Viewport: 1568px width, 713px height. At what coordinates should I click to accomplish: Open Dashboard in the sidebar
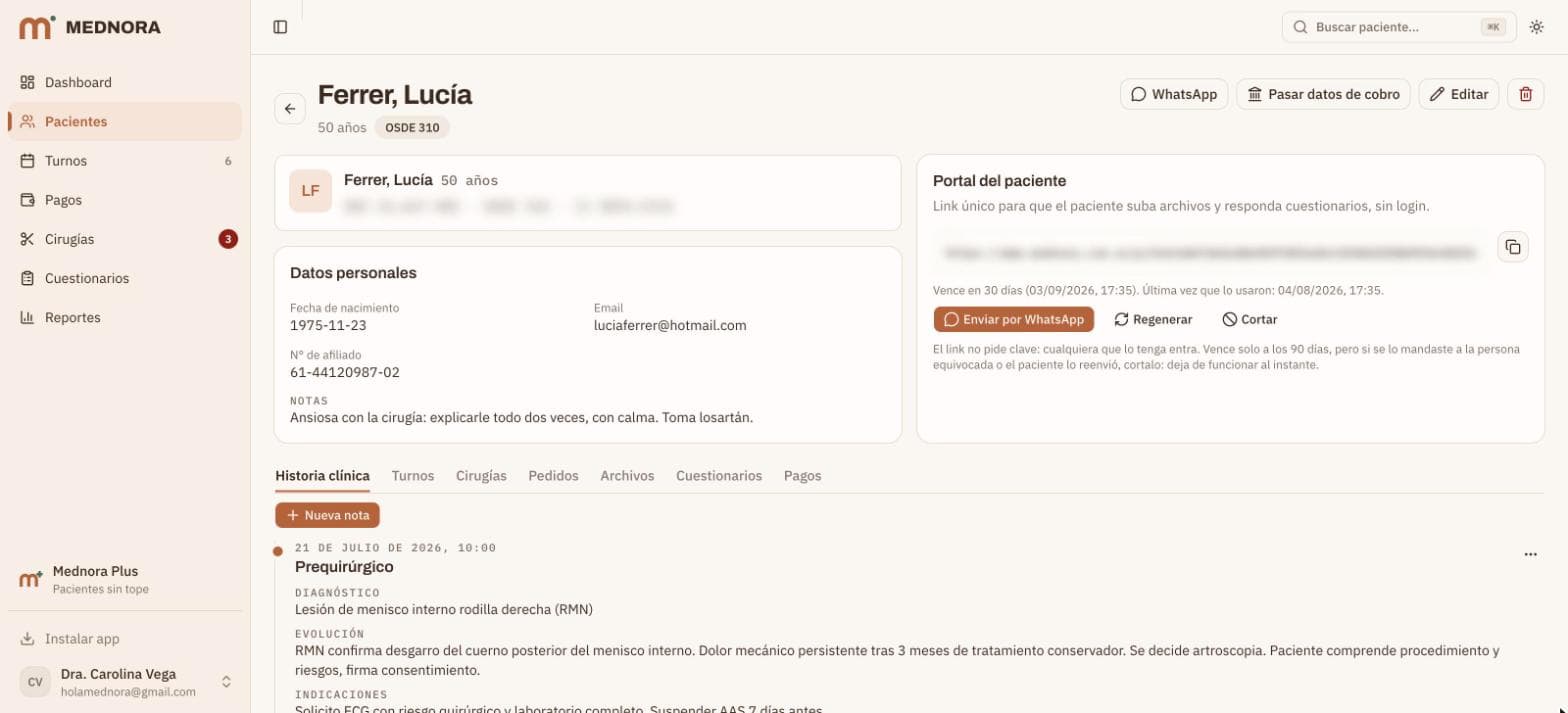pyautogui.click(x=125, y=82)
